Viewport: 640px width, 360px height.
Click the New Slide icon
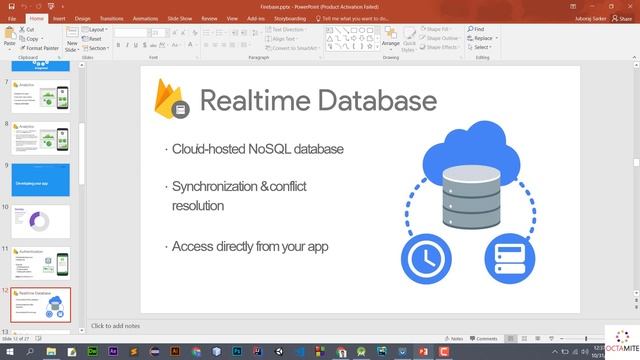click(x=72, y=33)
